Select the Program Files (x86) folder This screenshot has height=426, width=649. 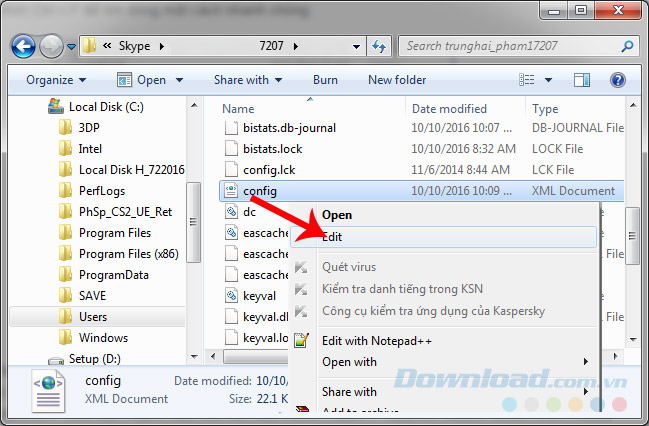129,254
